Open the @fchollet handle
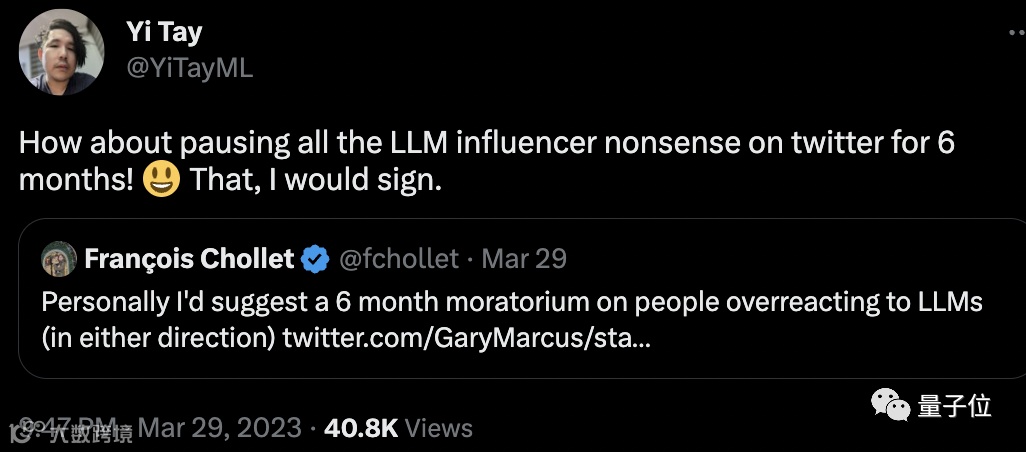 (399, 260)
